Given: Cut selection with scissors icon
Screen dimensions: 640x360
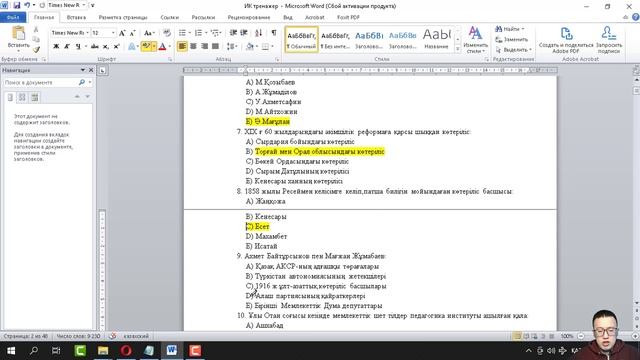Looking at the screenshot, I should (x=36, y=29).
